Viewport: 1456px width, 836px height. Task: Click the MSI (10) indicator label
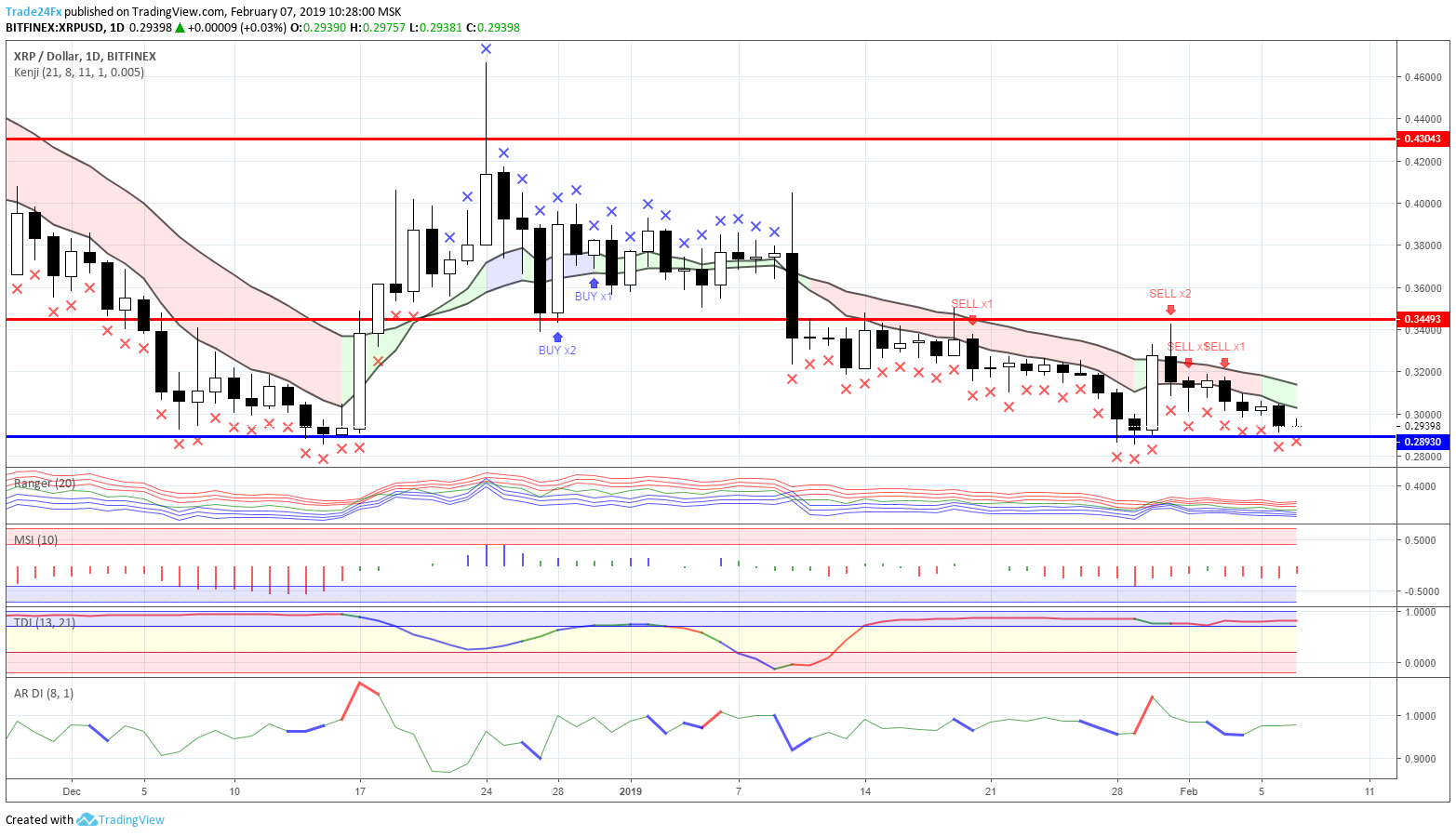pos(36,540)
